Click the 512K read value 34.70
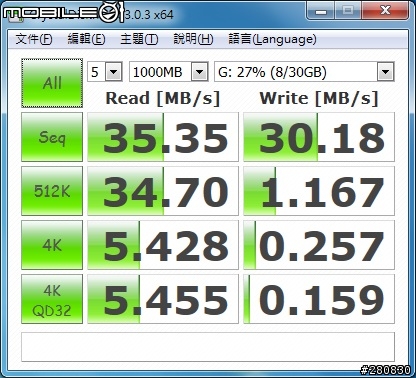This screenshot has width=416, height=378. pos(163,191)
